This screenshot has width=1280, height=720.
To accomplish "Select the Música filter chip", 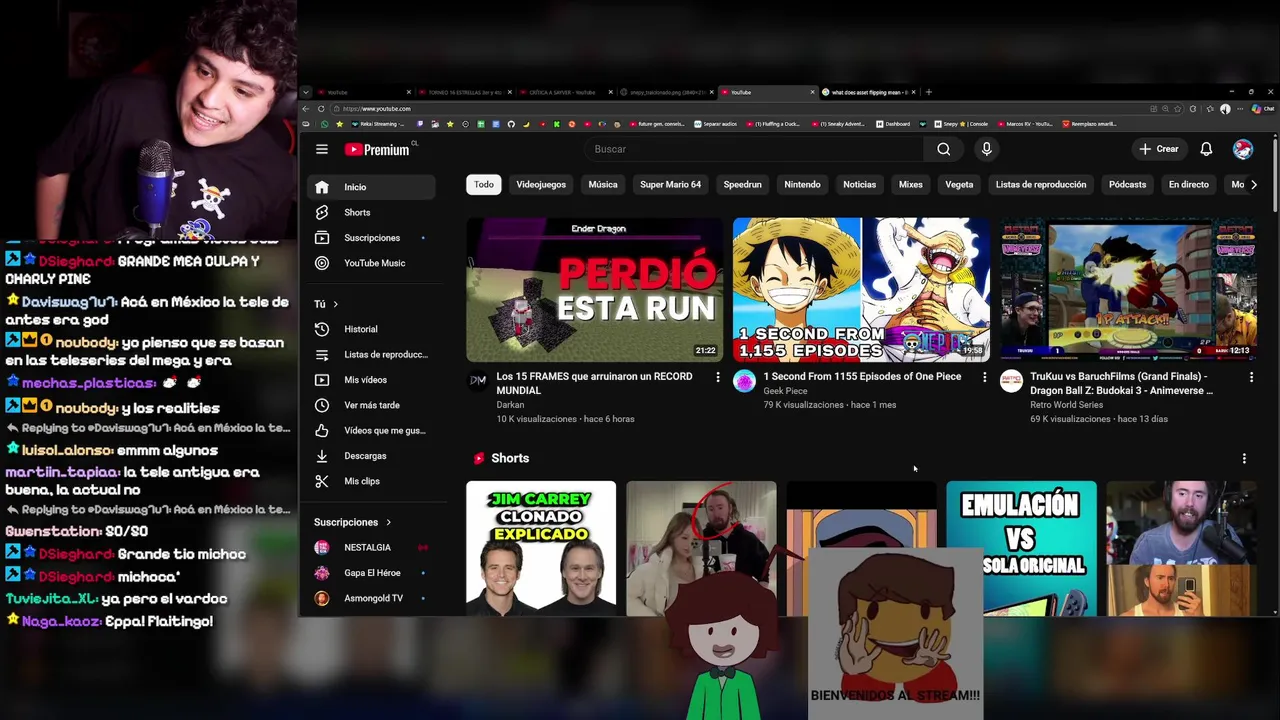I will click(603, 185).
